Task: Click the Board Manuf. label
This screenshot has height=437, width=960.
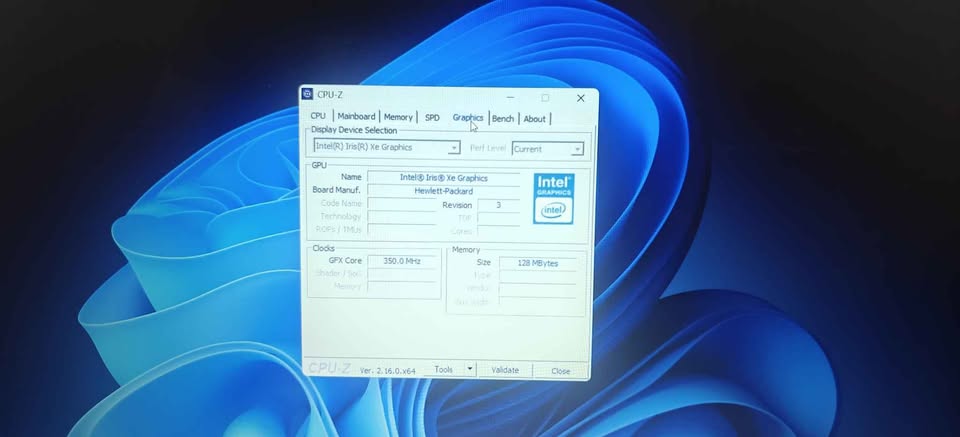Action: pyautogui.click(x=336, y=190)
